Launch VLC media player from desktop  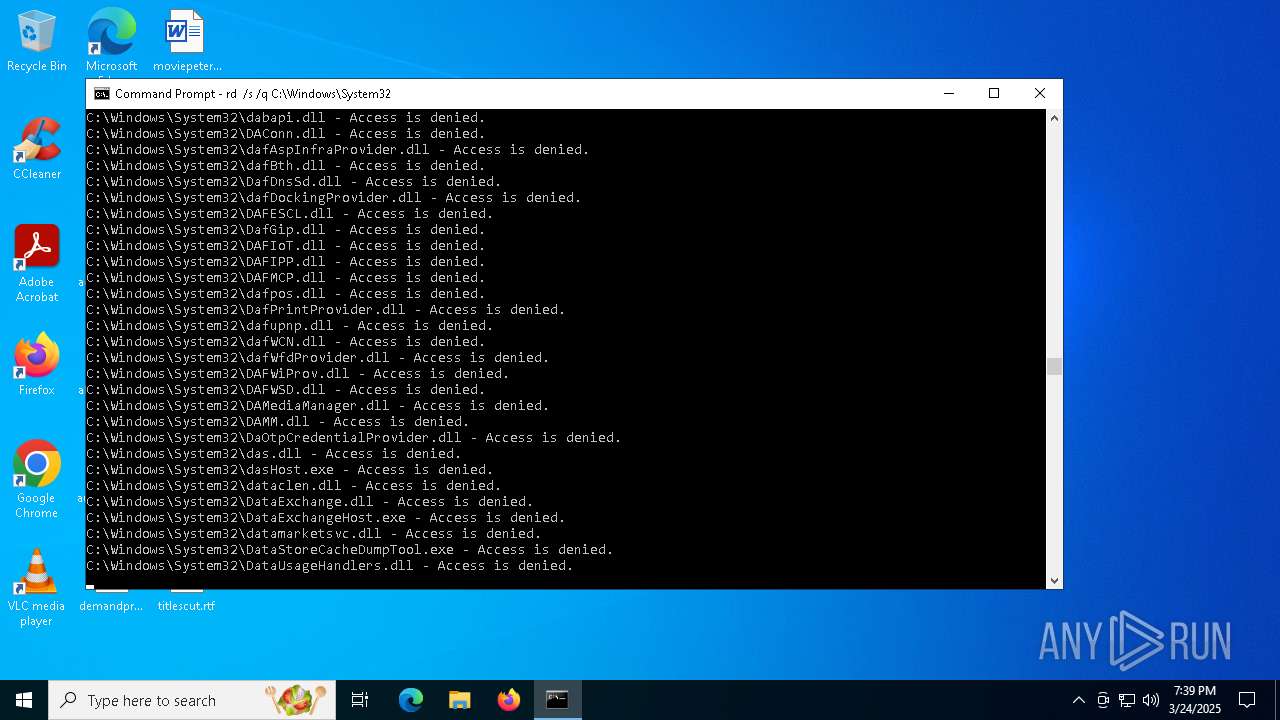pyautogui.click(x=37, y=588)
